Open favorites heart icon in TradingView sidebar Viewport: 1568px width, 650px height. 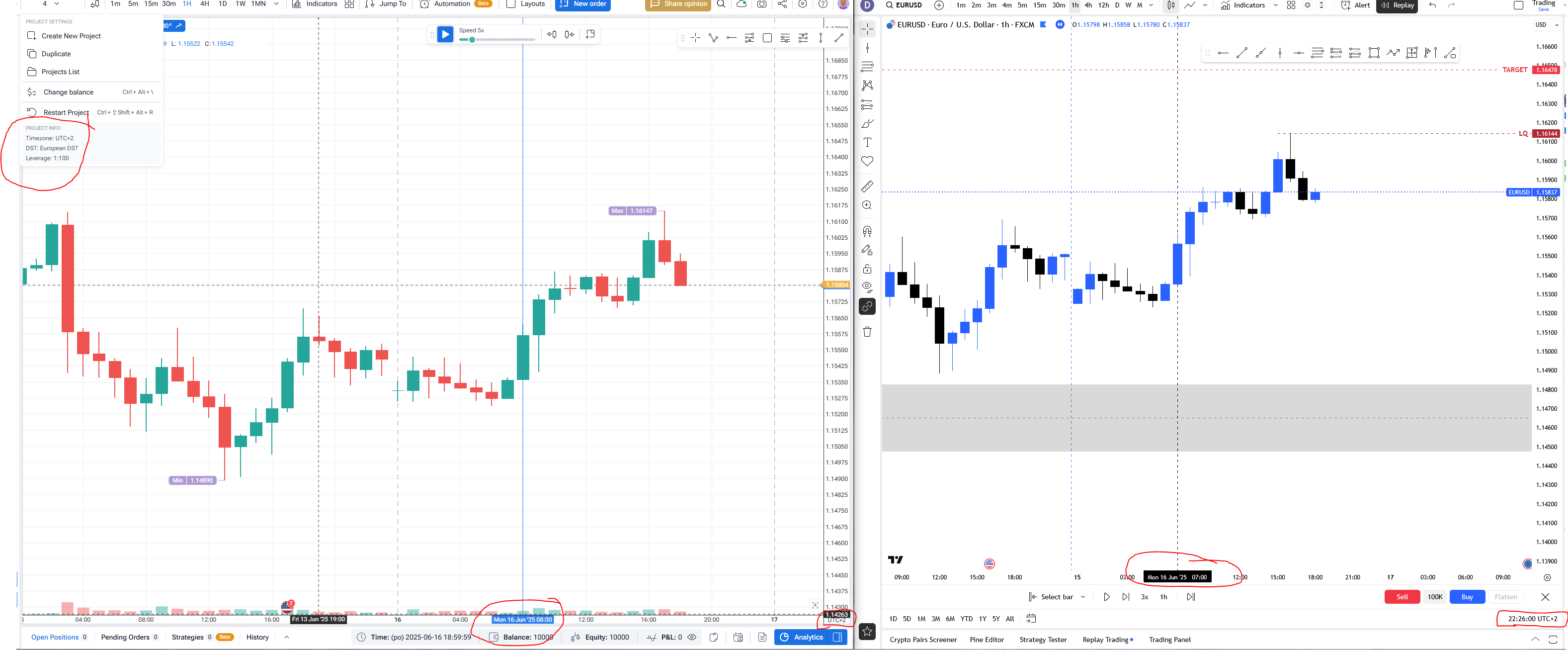point(867,161)
